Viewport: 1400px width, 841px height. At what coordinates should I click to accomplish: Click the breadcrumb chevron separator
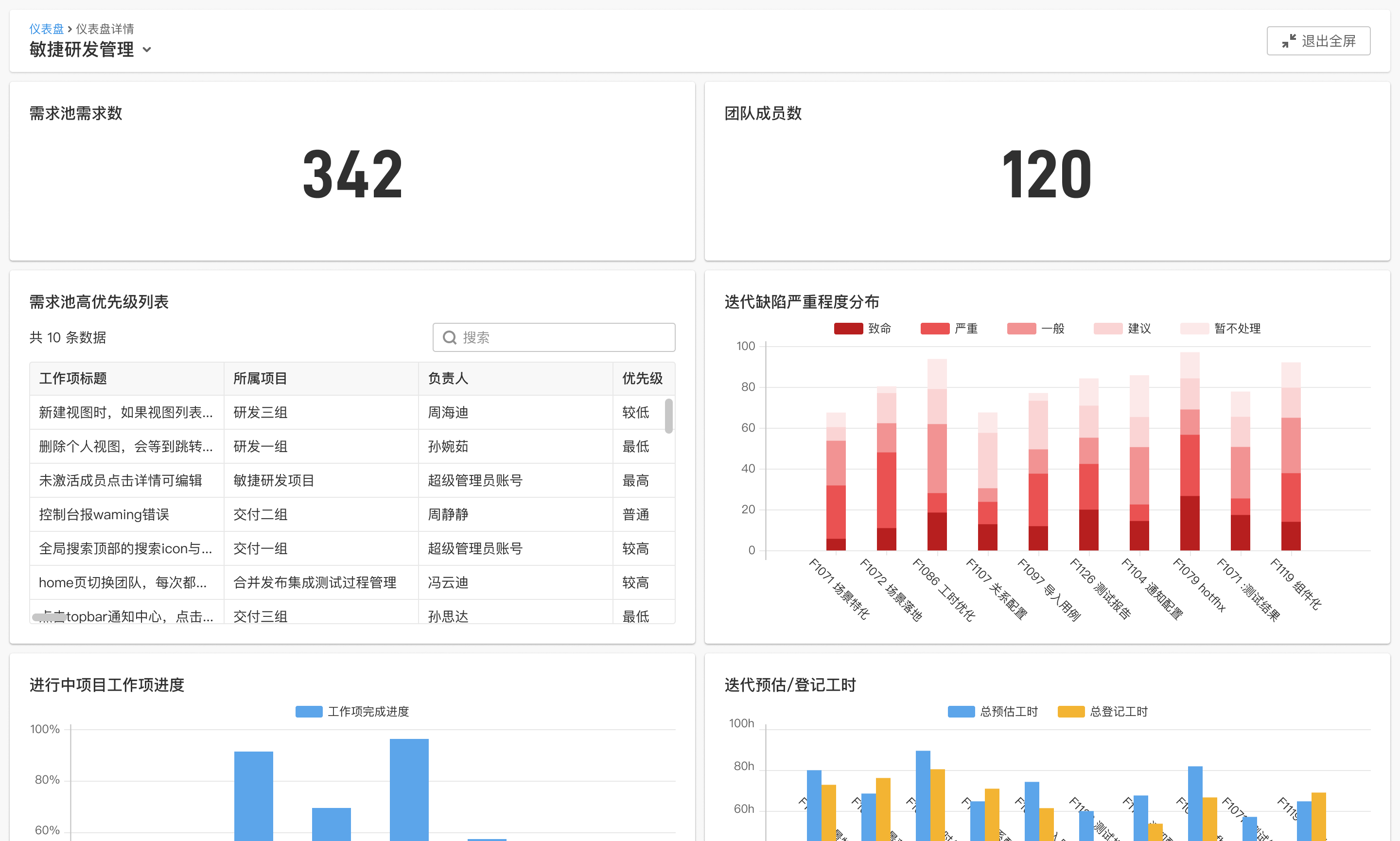tap(70, 29)
